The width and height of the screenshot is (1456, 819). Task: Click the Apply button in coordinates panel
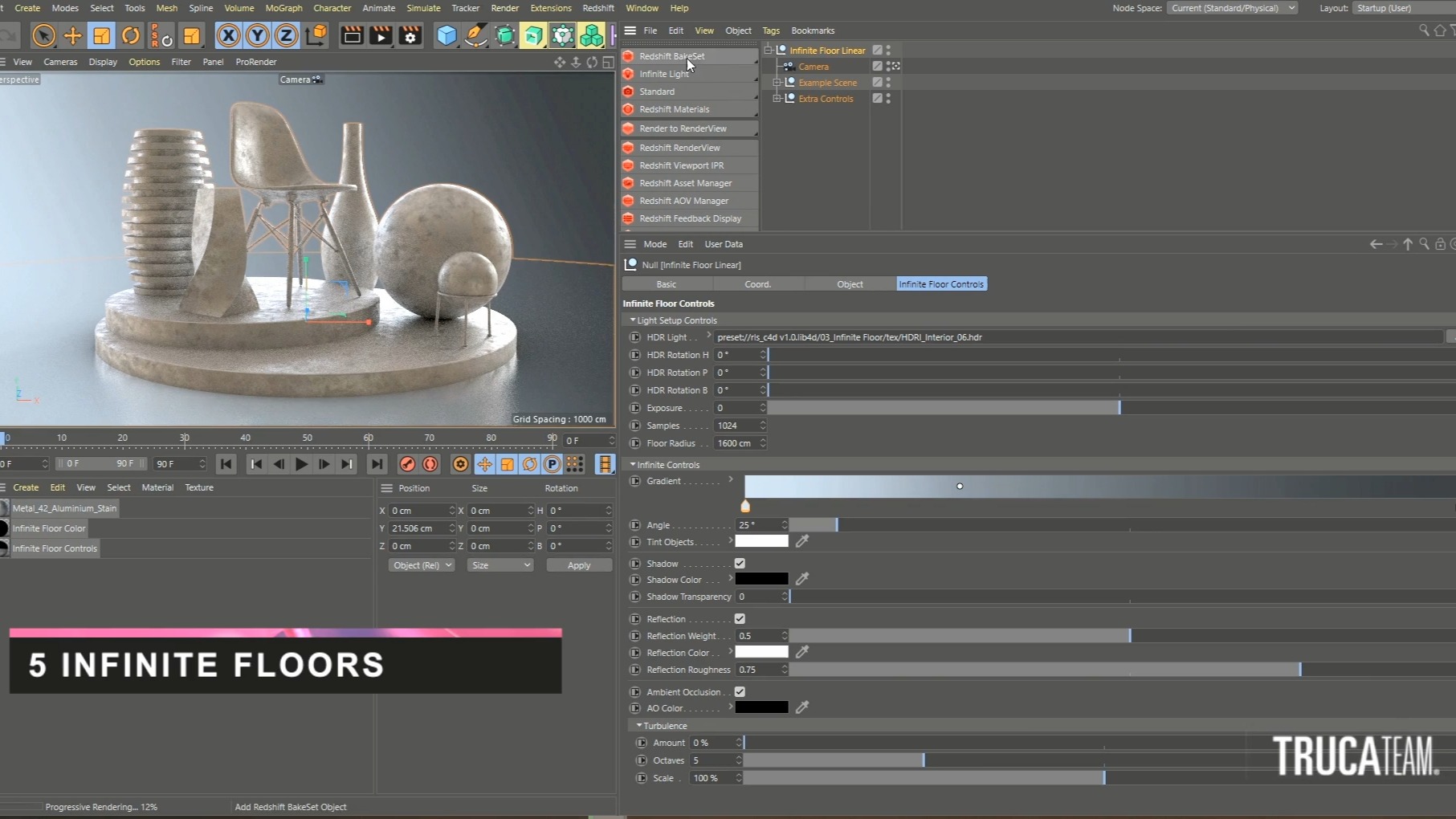pos(578,565)
